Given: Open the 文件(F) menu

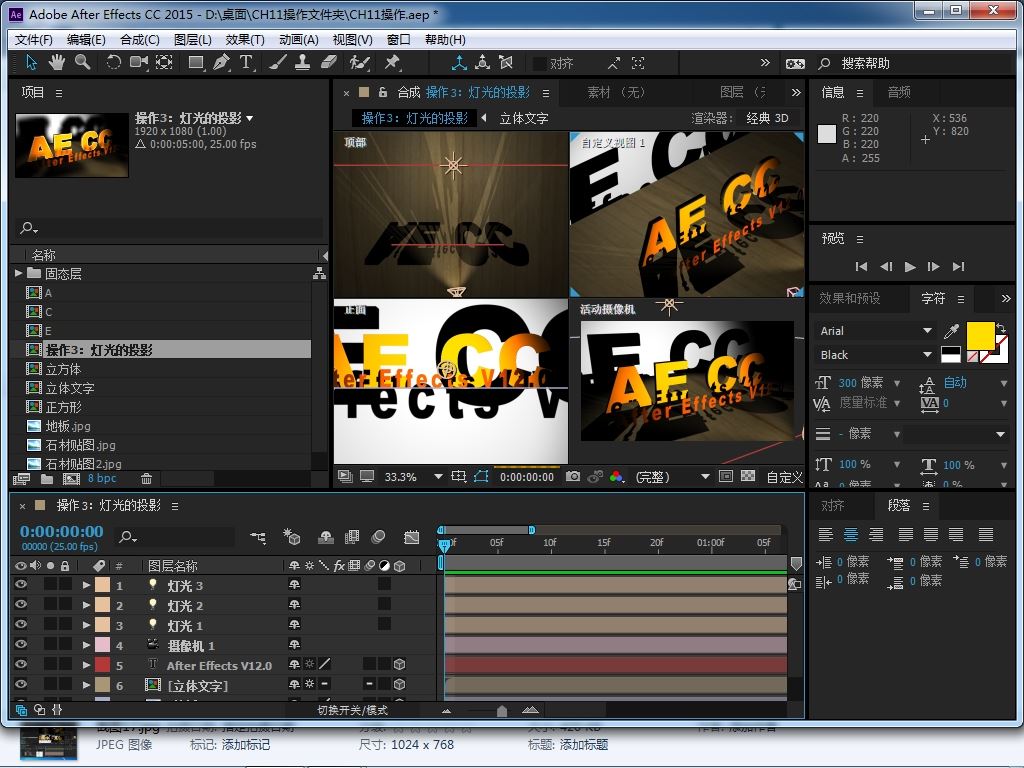Looking at the screenshot, I should pos(33,40).
